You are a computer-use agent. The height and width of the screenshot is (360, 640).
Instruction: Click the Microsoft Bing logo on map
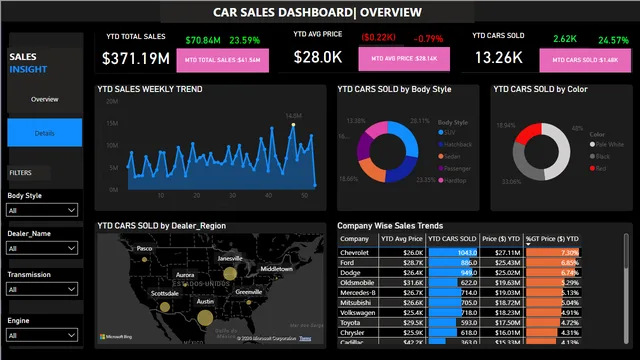[116, 337]
